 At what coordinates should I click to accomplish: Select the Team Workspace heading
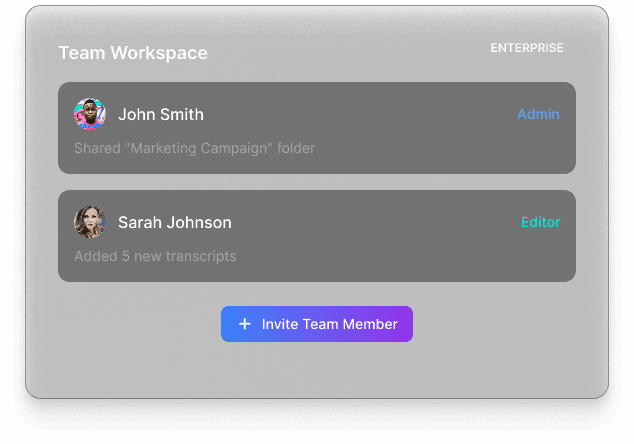(133, 53)
